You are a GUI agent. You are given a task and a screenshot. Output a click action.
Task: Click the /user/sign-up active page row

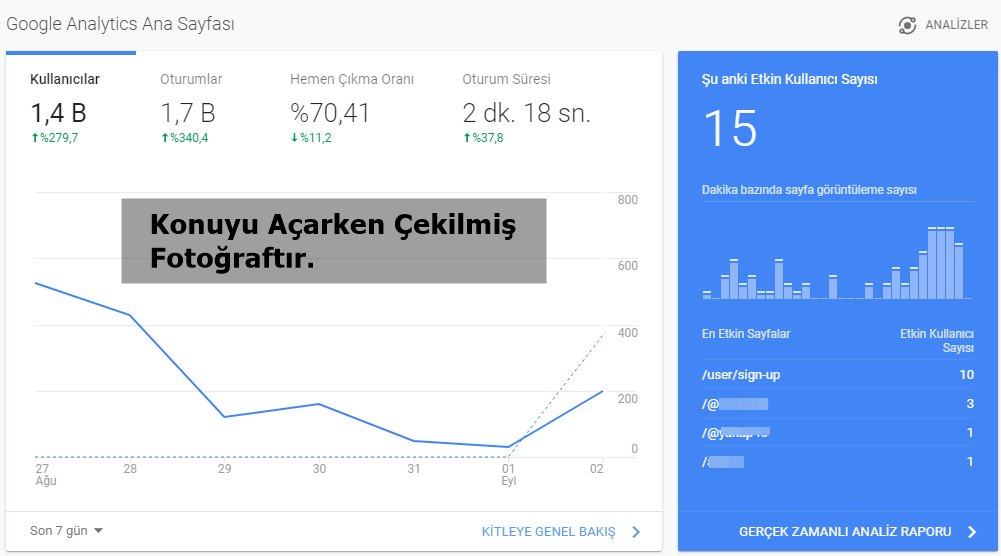(838, 375)
